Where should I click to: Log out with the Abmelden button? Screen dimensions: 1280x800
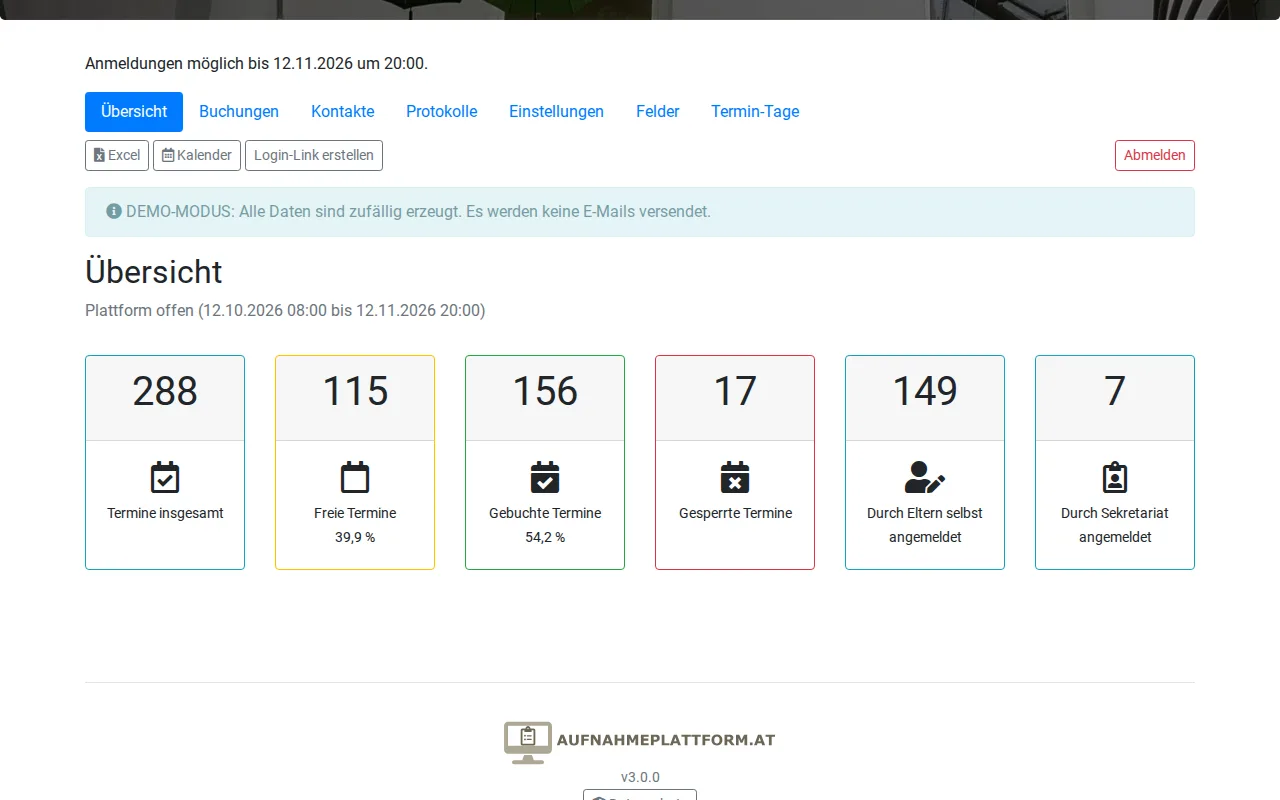1155,155
